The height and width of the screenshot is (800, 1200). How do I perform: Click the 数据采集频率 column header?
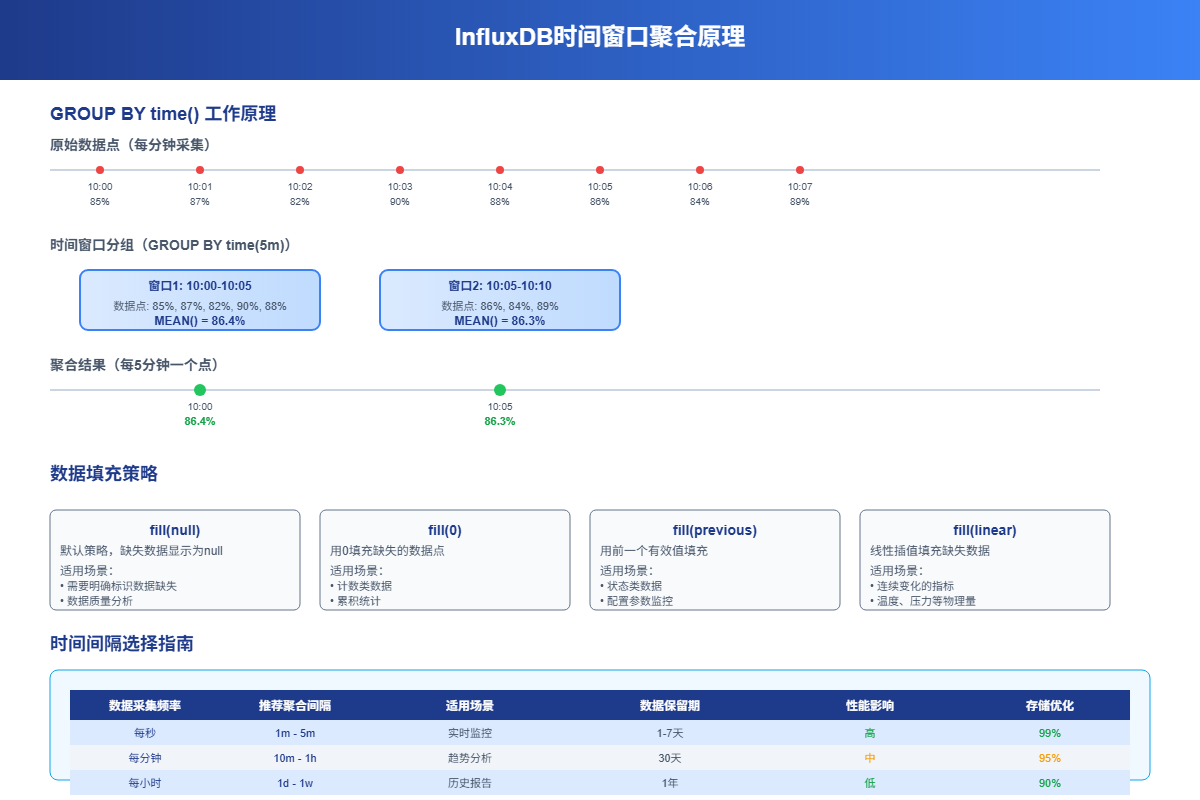[x=145, y=705]
